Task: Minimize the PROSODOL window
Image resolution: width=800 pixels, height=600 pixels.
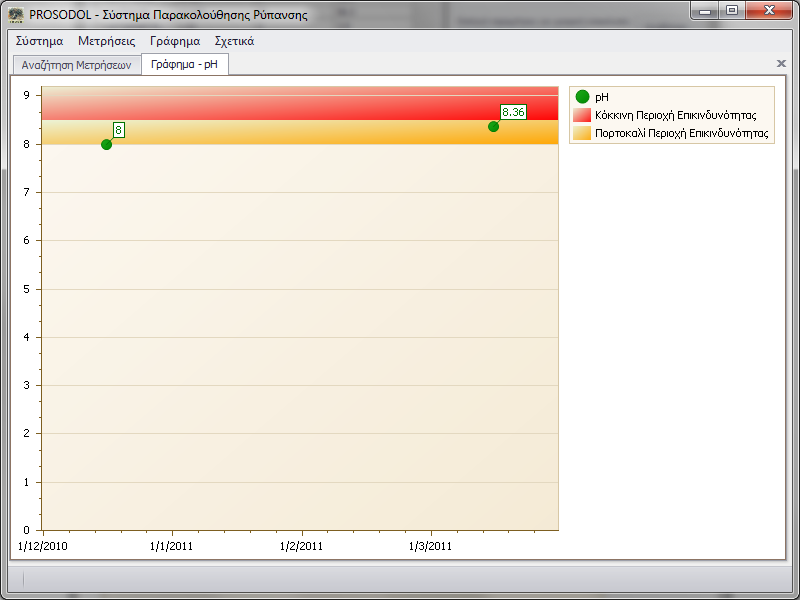Action: click(x=705, y=11)
